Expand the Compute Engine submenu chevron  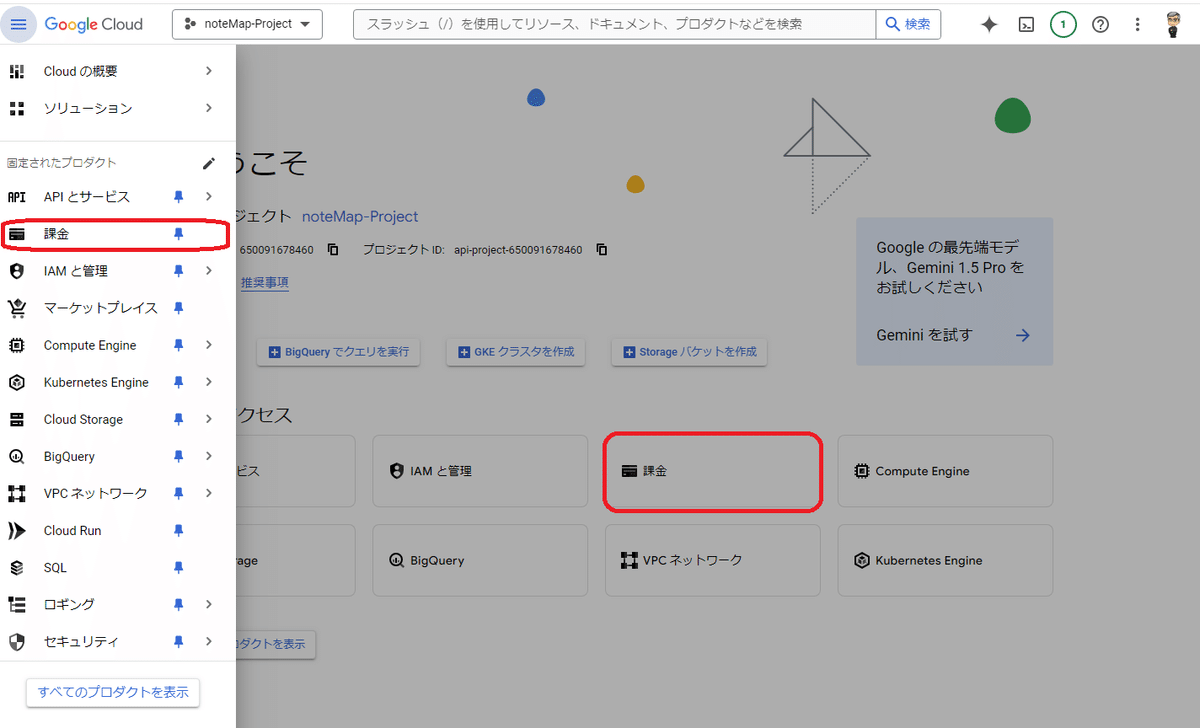pyautogui.click(x=208, y=345)
